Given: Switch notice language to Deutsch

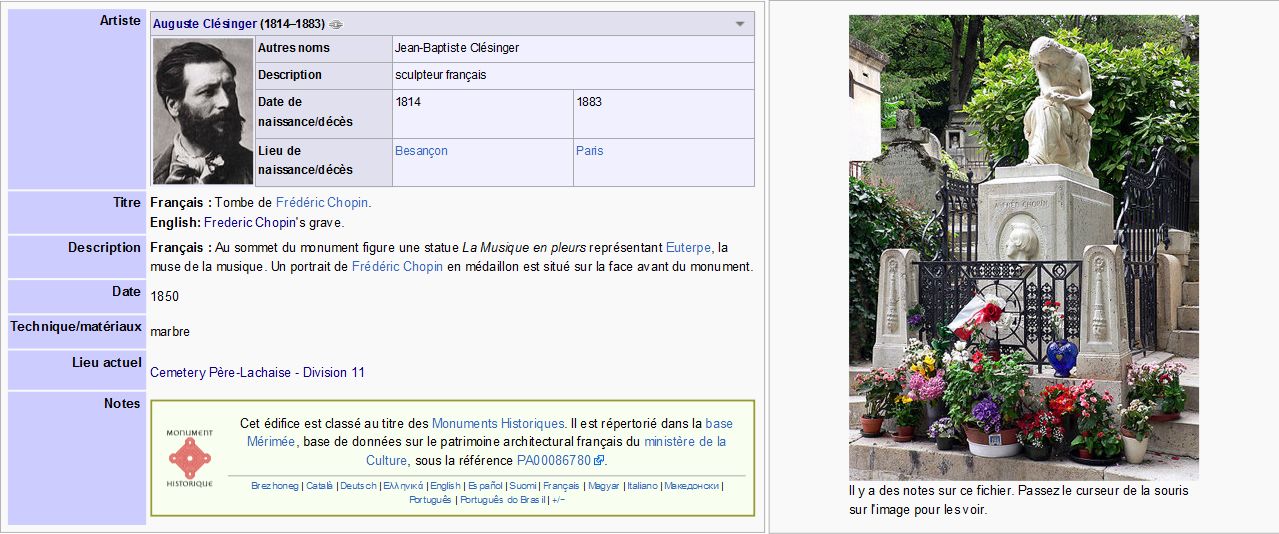Looking at the screenshot, I should tap(358, 486).
